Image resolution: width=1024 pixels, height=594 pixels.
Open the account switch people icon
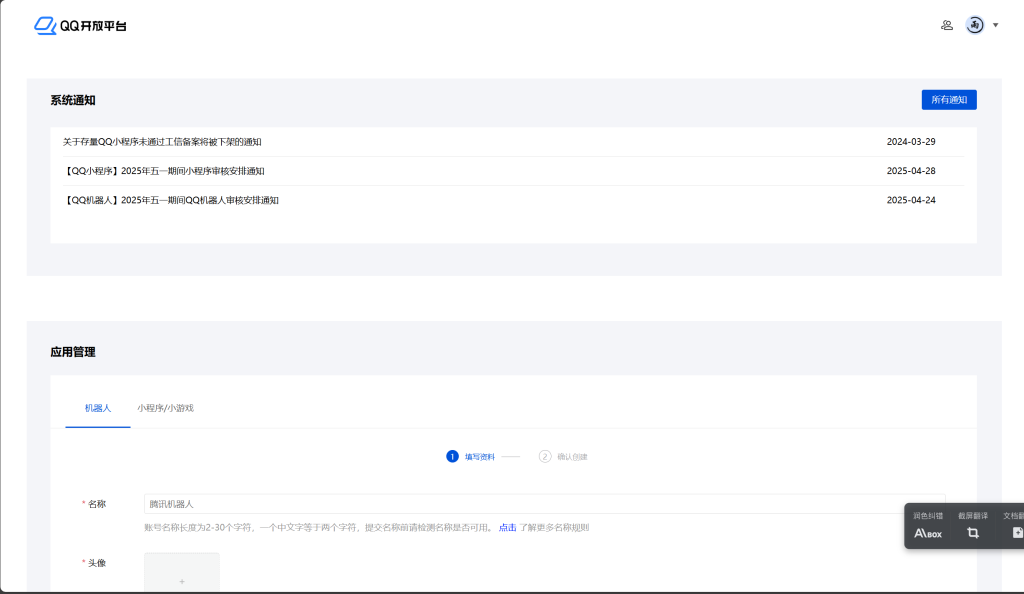click(x=946, y=25)
